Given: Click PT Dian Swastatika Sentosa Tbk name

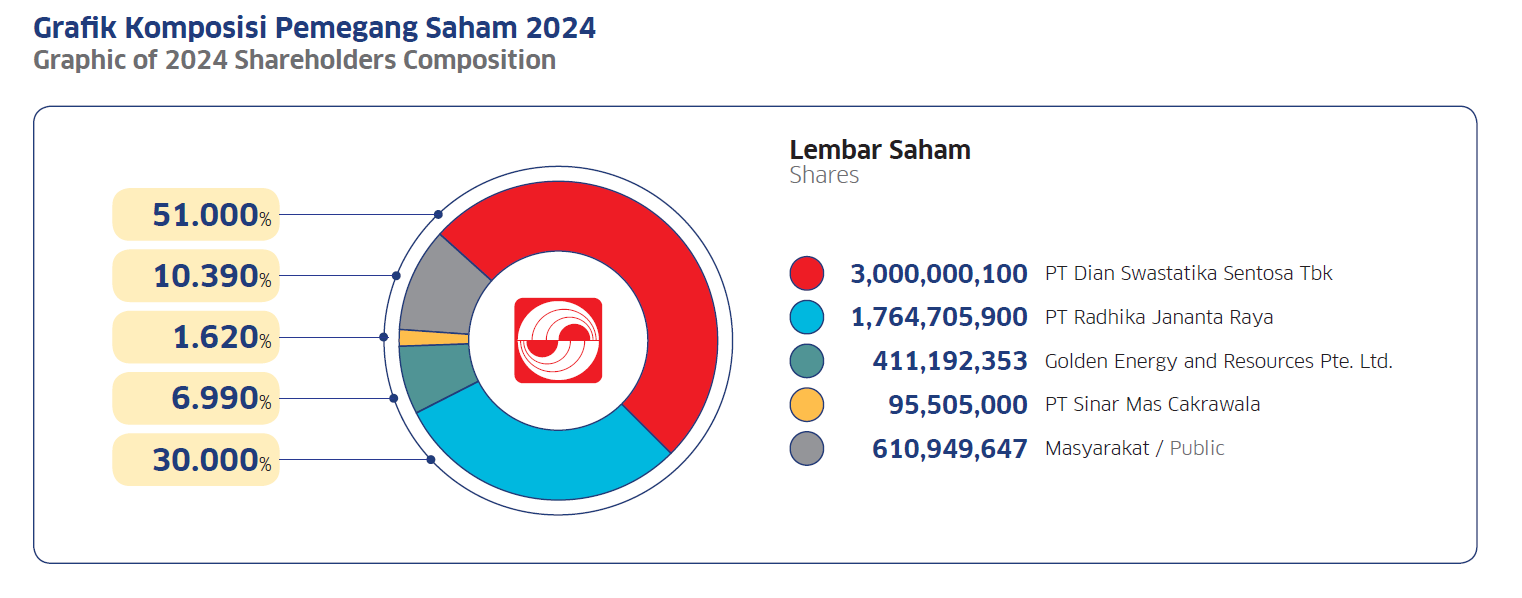Looking at the screenshot, I should point(1189,273).
